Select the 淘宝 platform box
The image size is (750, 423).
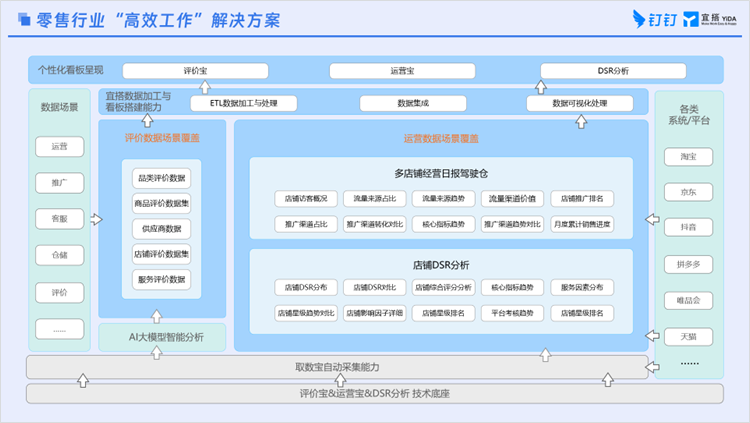pyautogui.click(x=688, y=156)
